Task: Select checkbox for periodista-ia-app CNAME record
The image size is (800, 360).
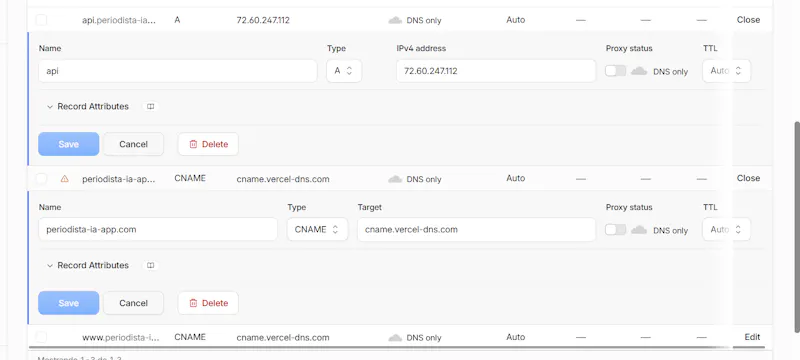Action: pos(41,178)
